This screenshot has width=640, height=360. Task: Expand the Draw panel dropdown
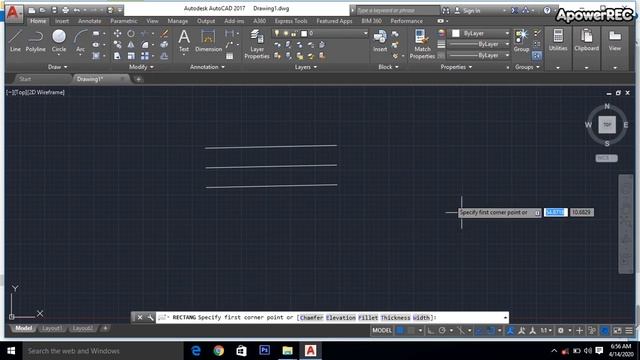(58, 67)
